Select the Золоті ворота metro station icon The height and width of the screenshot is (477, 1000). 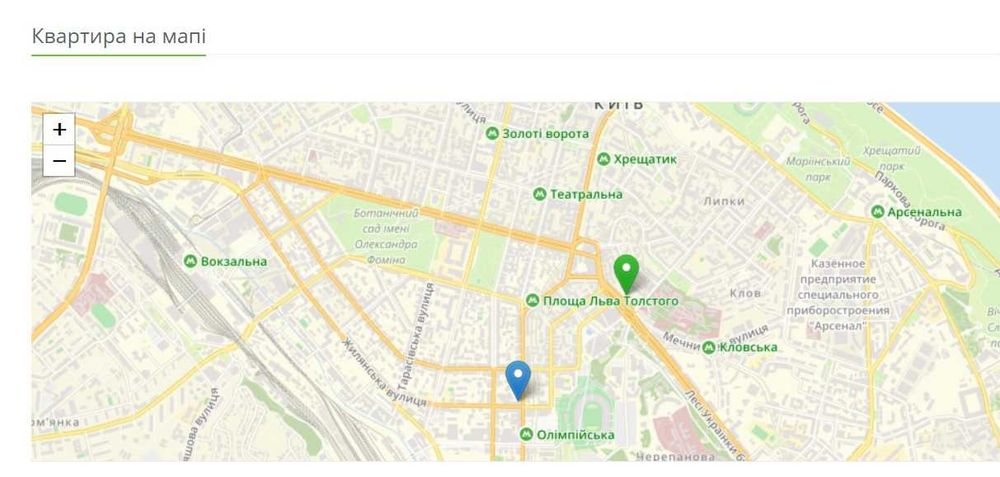tap(492, 134)
